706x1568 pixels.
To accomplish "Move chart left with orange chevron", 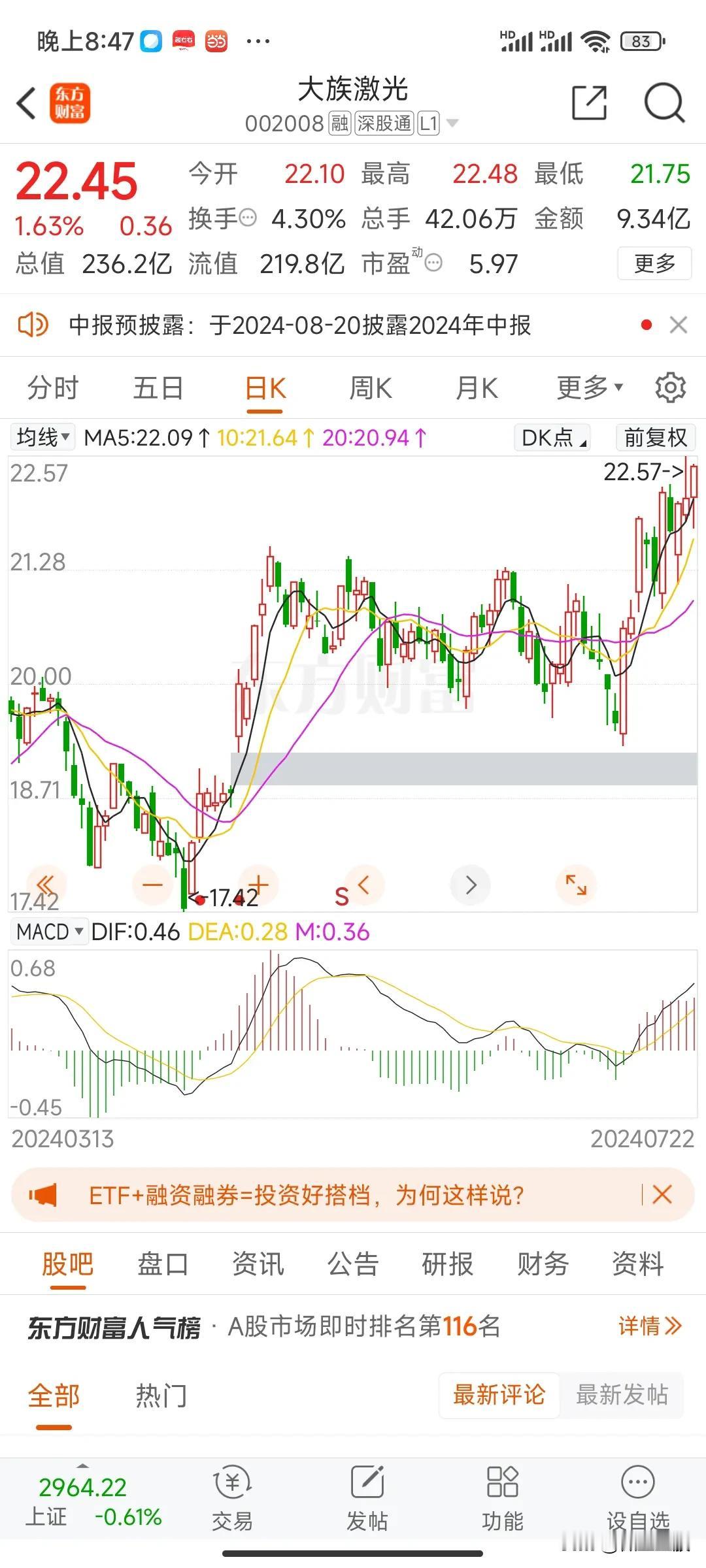I will click(x=364, y=885).
